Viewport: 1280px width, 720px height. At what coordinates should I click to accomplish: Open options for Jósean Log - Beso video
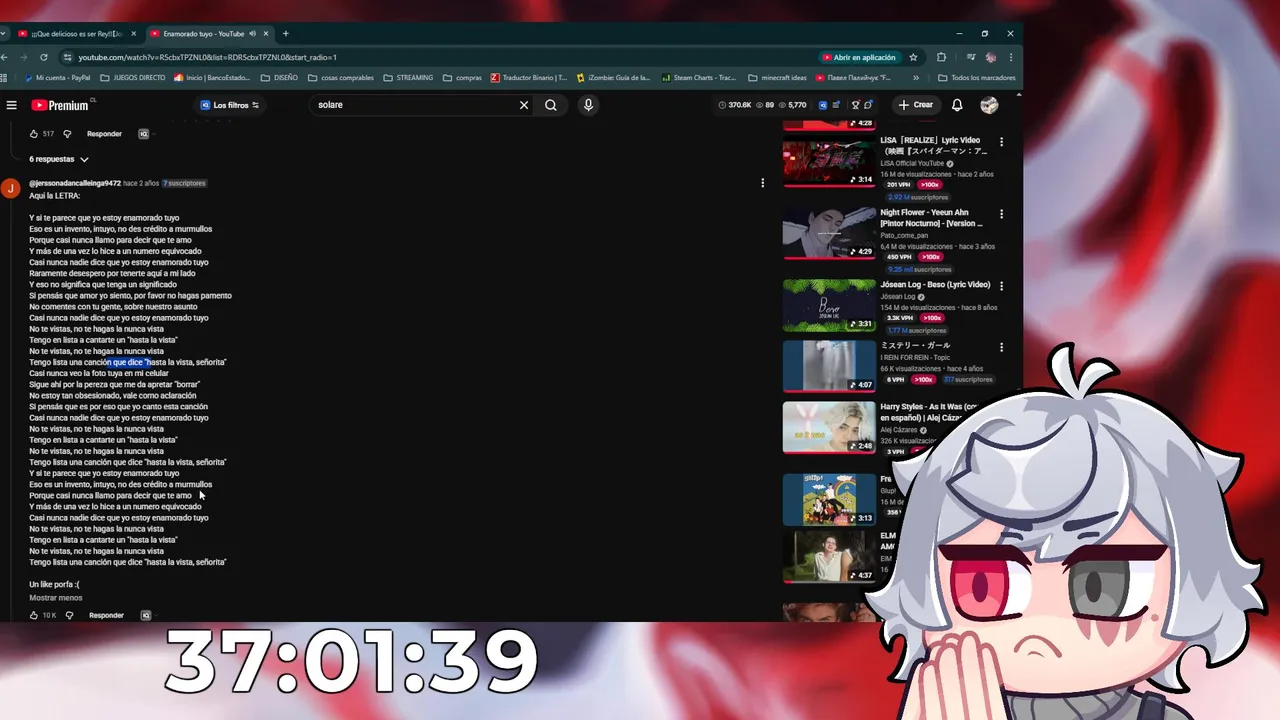coord(1001,286)
